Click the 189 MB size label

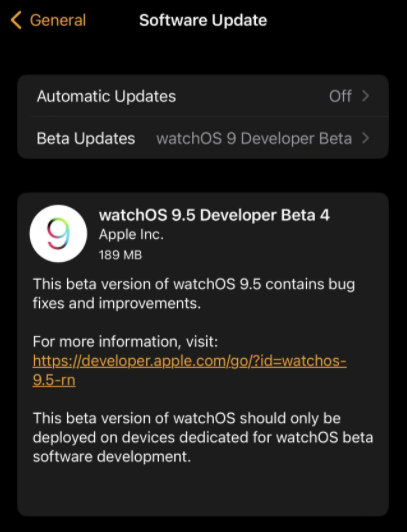pyautogui.click(x=120, y=255)
